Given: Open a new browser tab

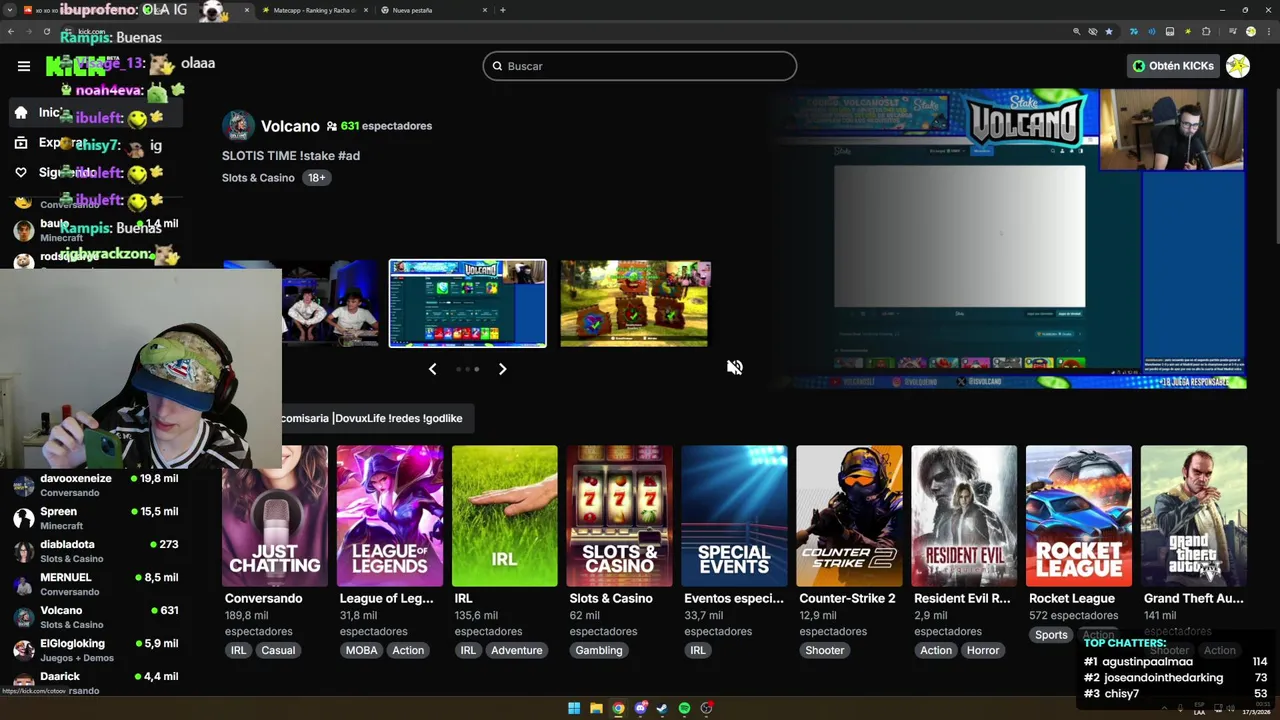Looking at the screenshot, I should coord(502,10).
